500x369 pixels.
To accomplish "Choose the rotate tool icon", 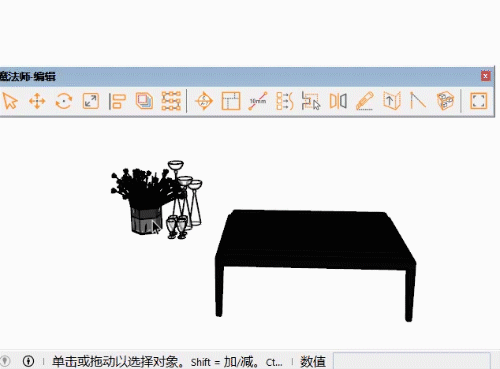I will (x=64, y=101).
